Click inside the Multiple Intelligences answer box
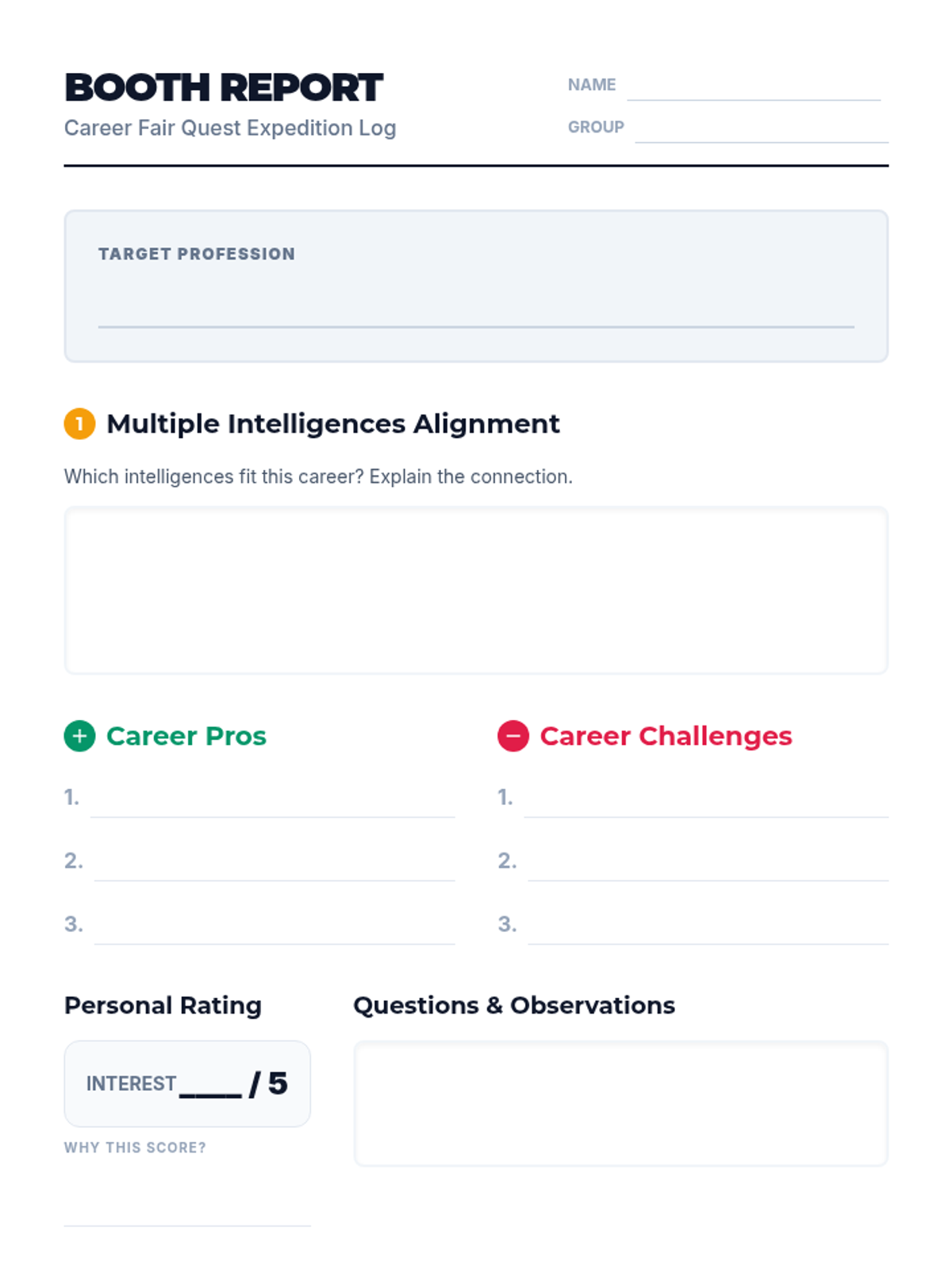Screen dimensions: 952x1270 476,591
